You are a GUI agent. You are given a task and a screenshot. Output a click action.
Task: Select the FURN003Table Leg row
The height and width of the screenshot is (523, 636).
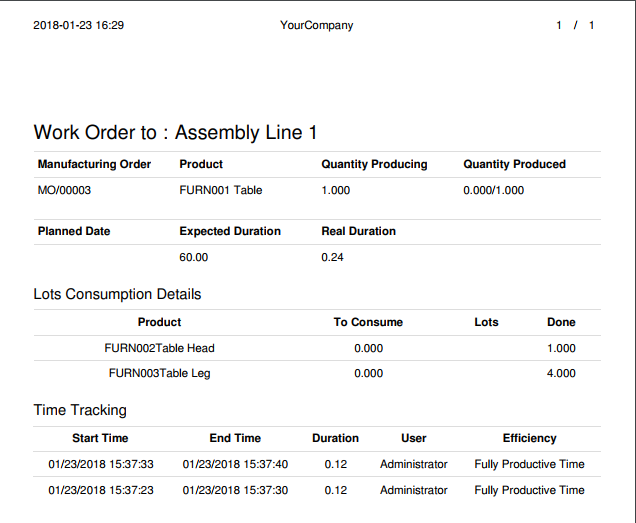(160, 373)
